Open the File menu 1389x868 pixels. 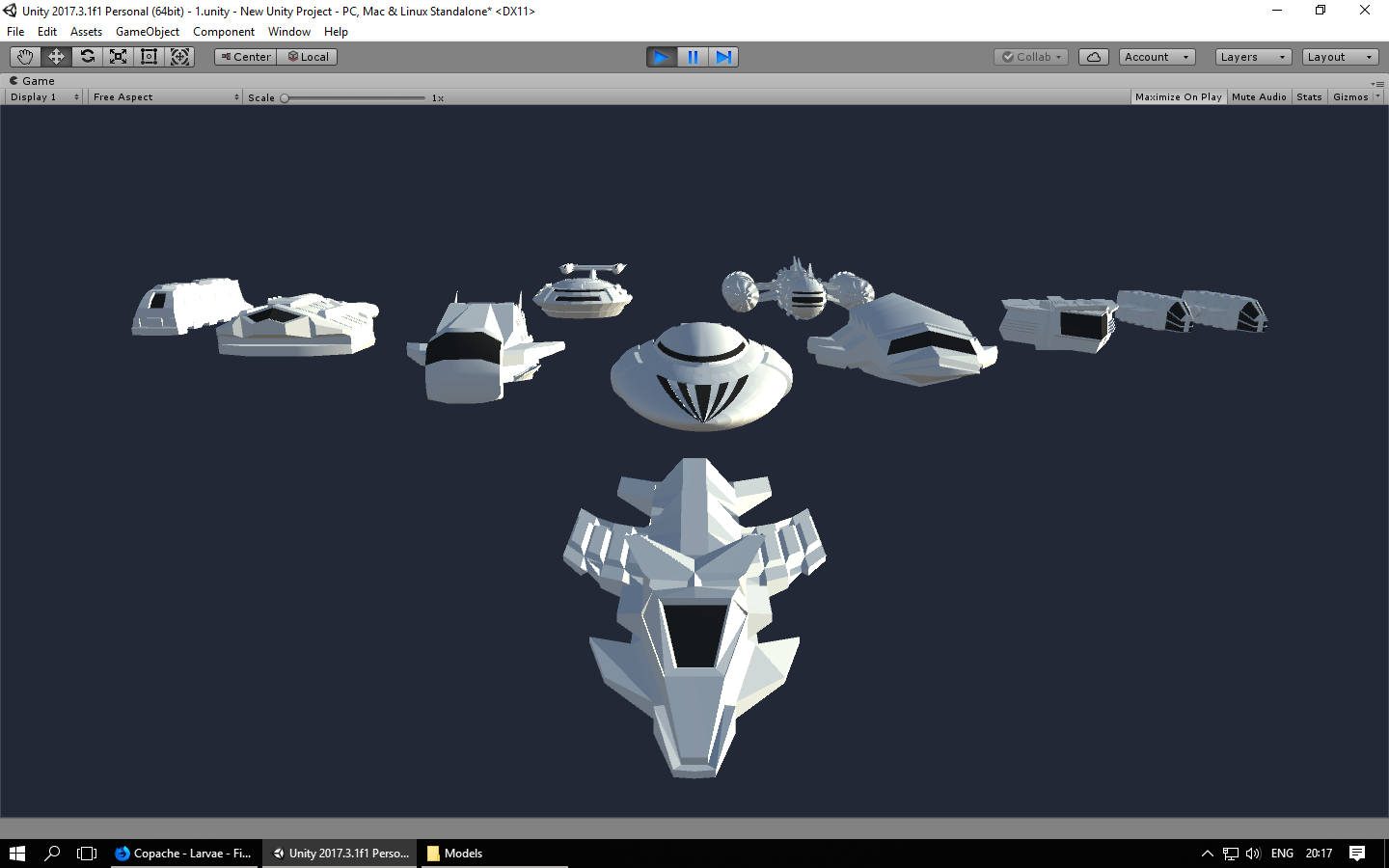click(15, 32)
